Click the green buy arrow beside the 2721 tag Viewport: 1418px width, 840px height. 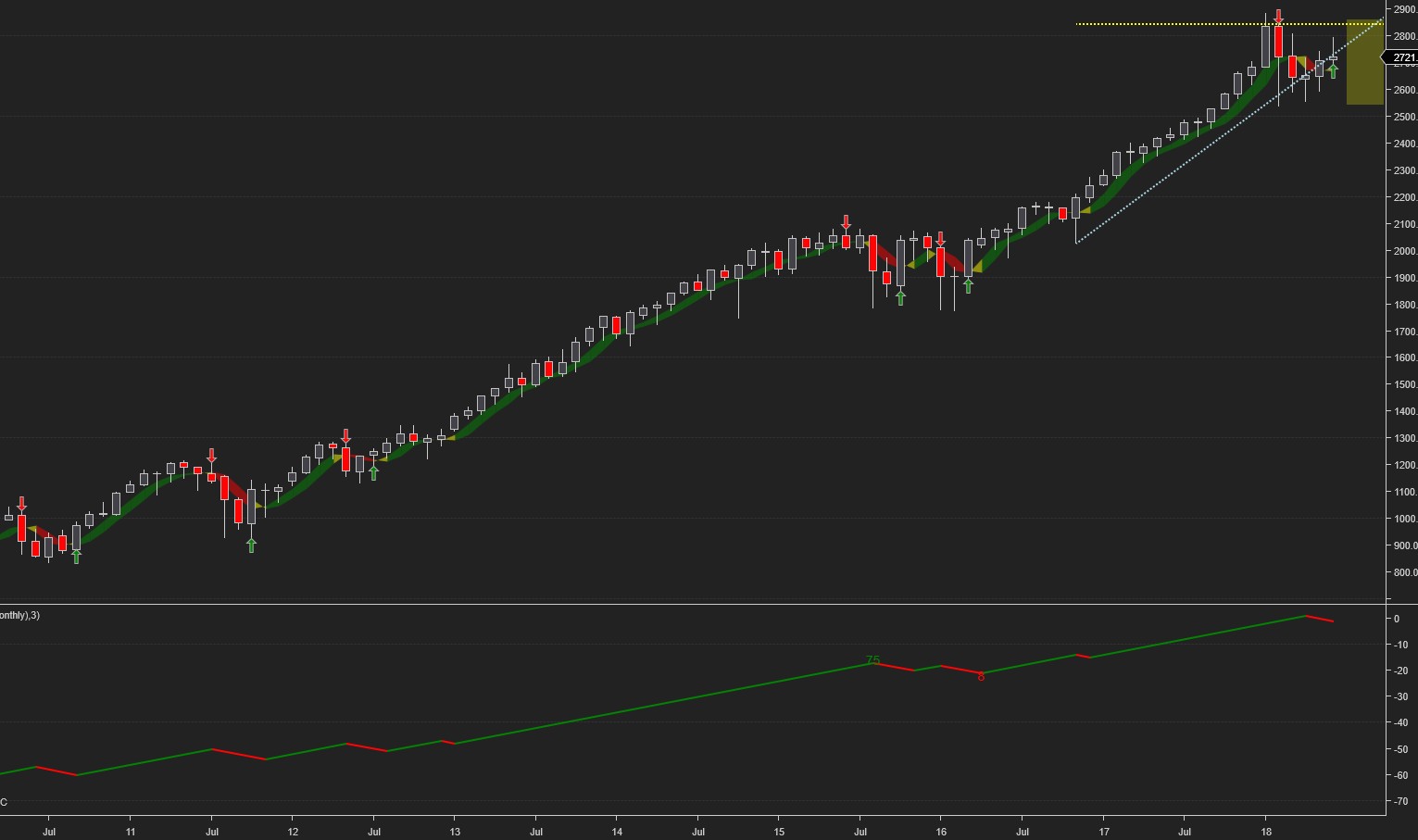click(1333, 71)
